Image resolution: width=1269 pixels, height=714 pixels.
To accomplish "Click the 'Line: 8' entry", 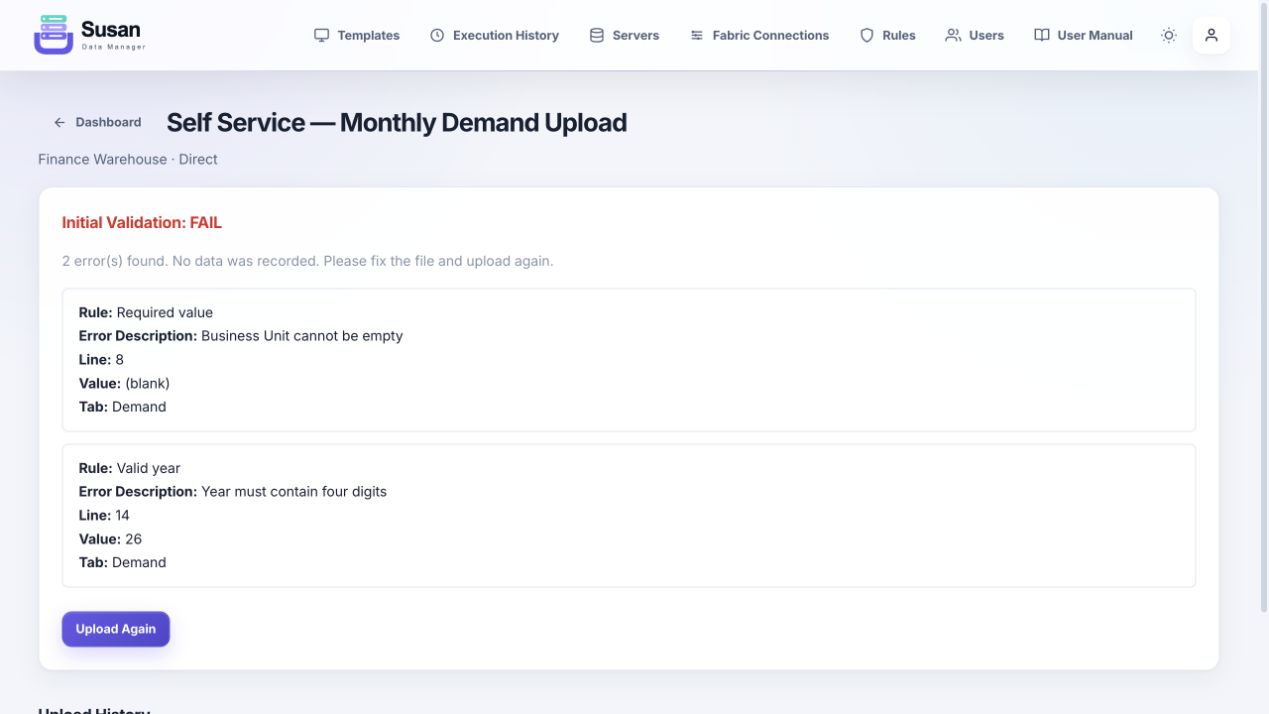I will [101, 360].
